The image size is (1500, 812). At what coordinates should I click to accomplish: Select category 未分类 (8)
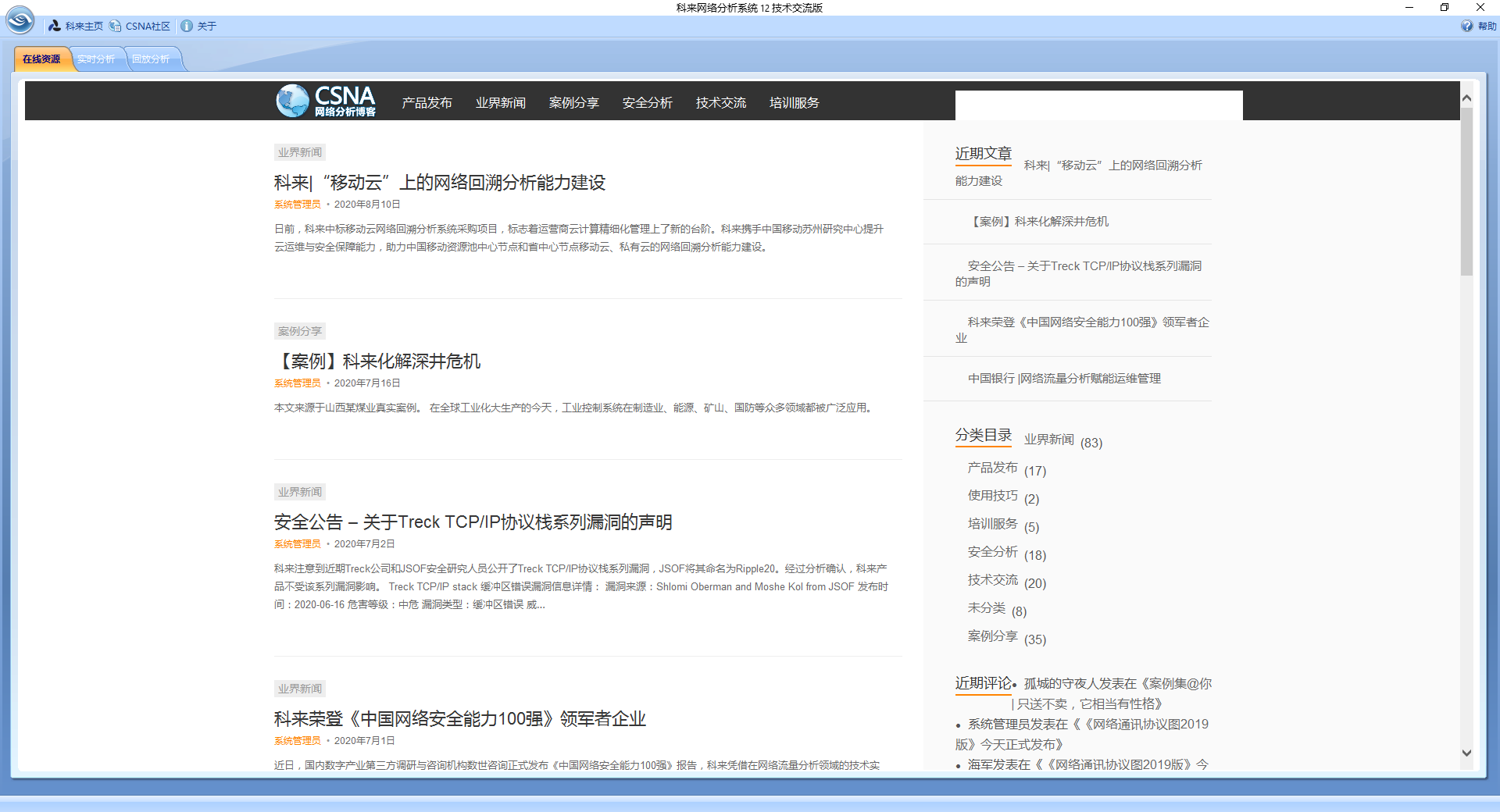[987, 608]
